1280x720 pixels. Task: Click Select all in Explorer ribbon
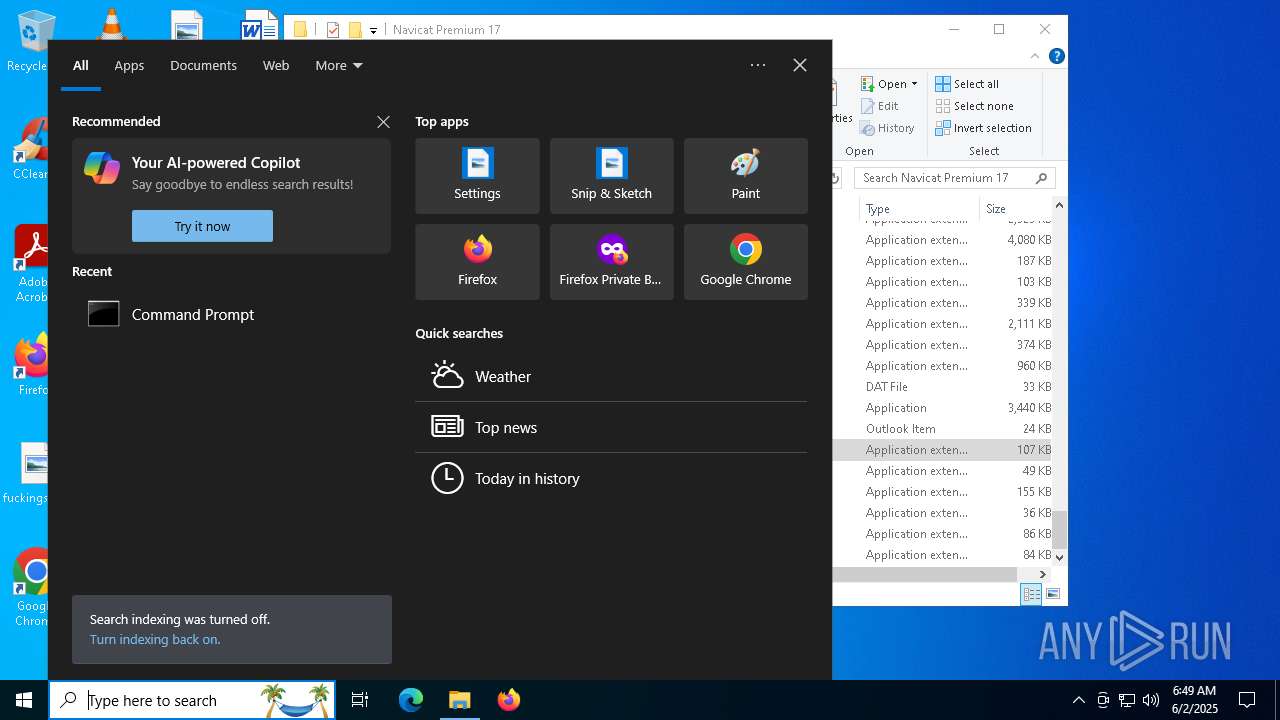(967, 84)
